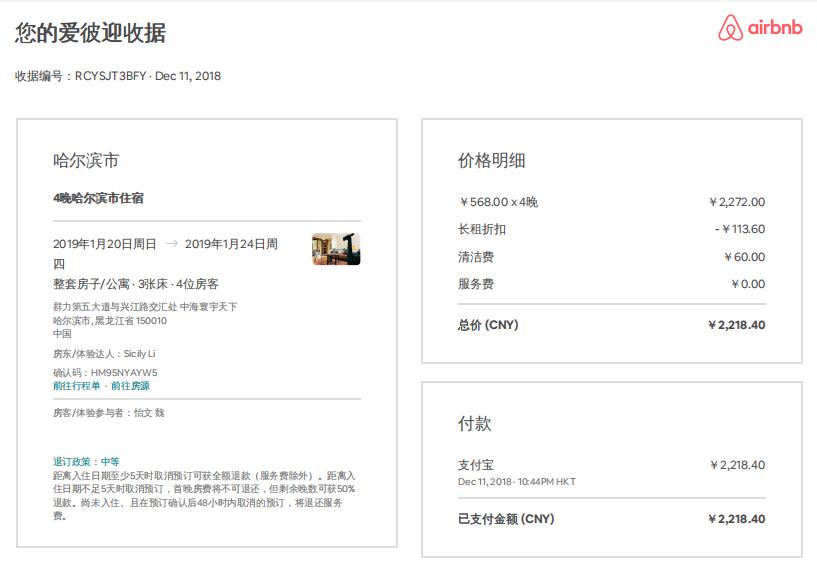The height and width of the screenshot is (562, 817).
Task: Click the 付款 heading
Action: pos(475,423)
